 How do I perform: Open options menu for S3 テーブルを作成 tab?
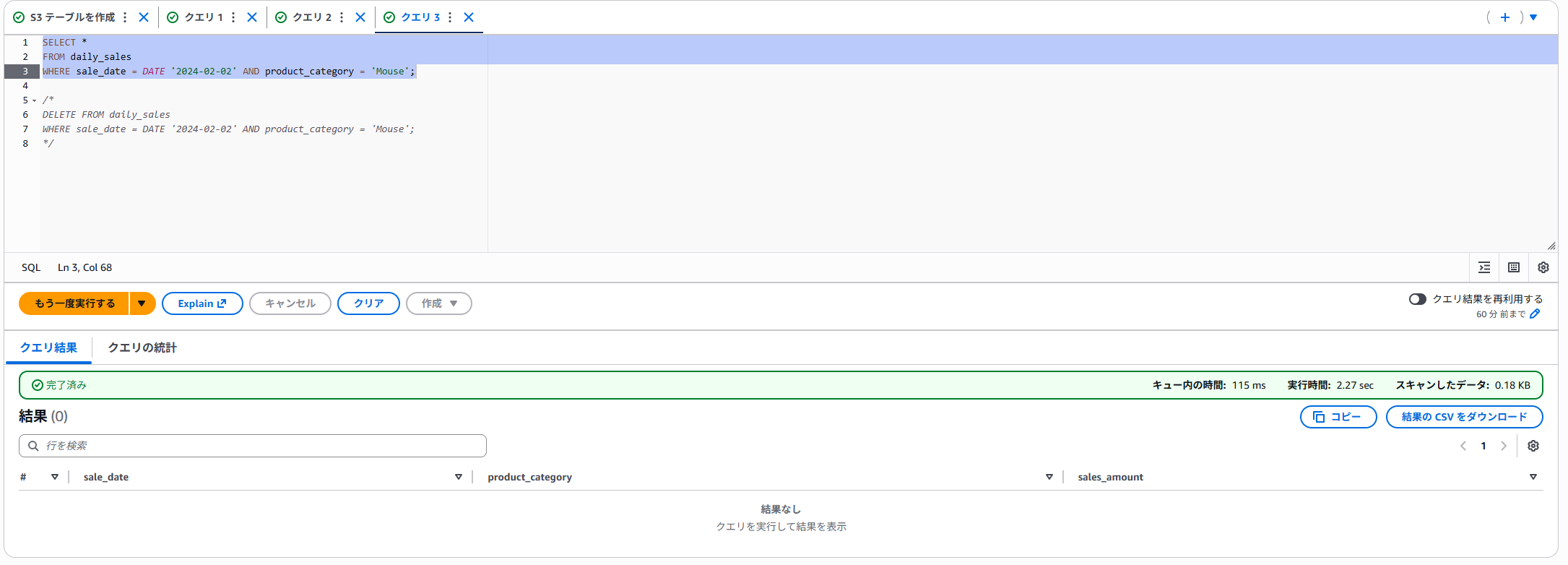125,17
